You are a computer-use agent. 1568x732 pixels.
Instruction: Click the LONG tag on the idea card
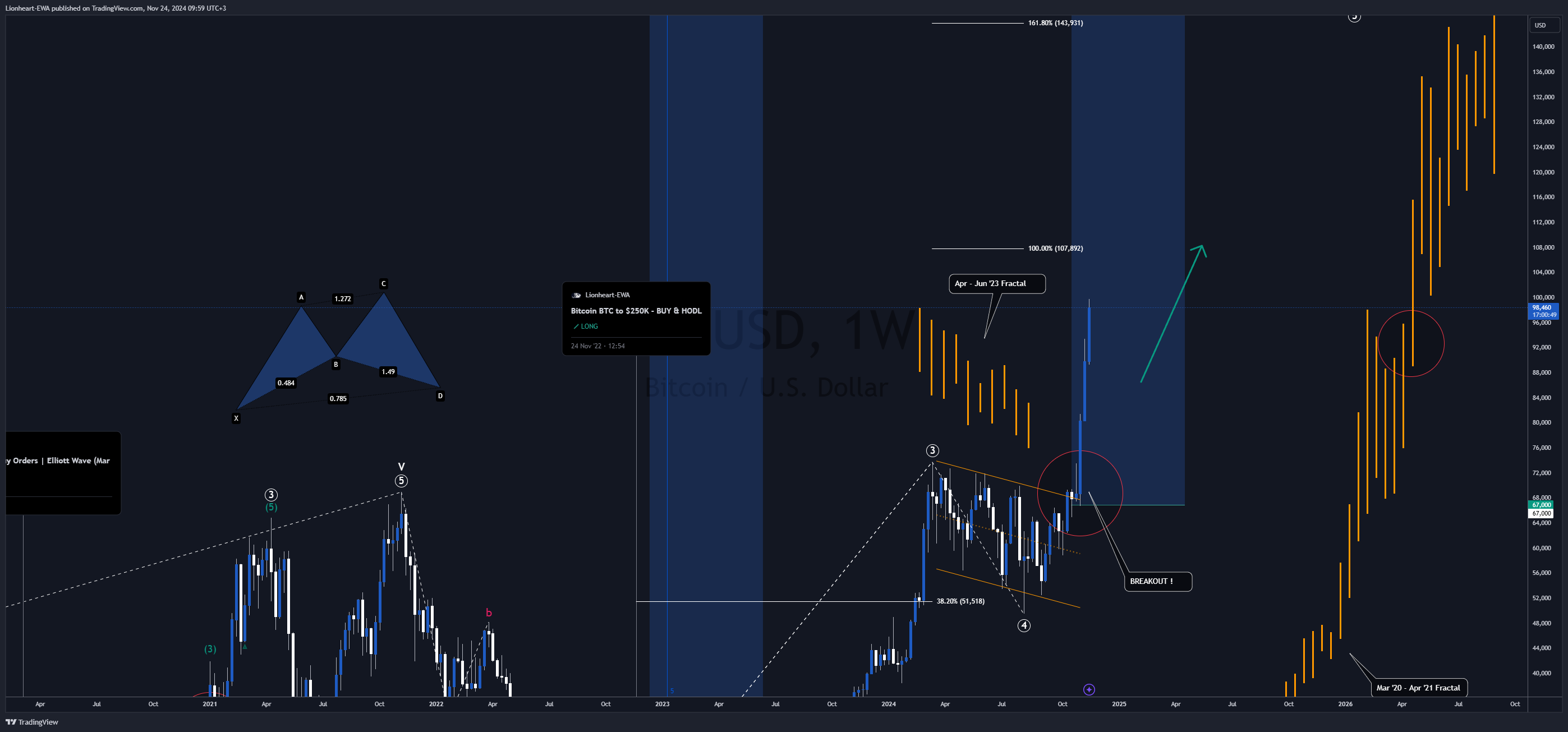click(x=586, y=326)
